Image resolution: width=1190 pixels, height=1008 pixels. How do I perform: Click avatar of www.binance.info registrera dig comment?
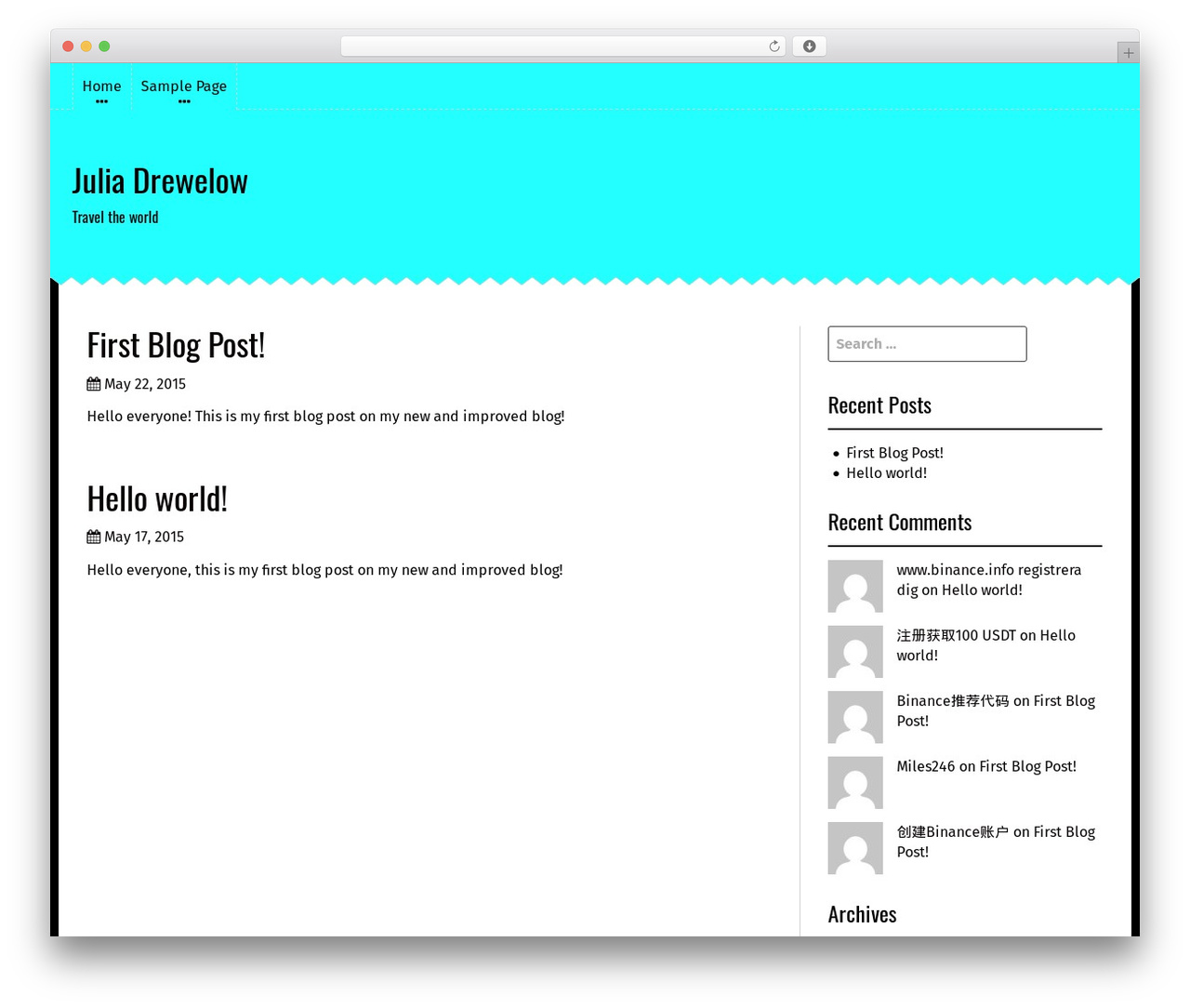pos(855,586)
